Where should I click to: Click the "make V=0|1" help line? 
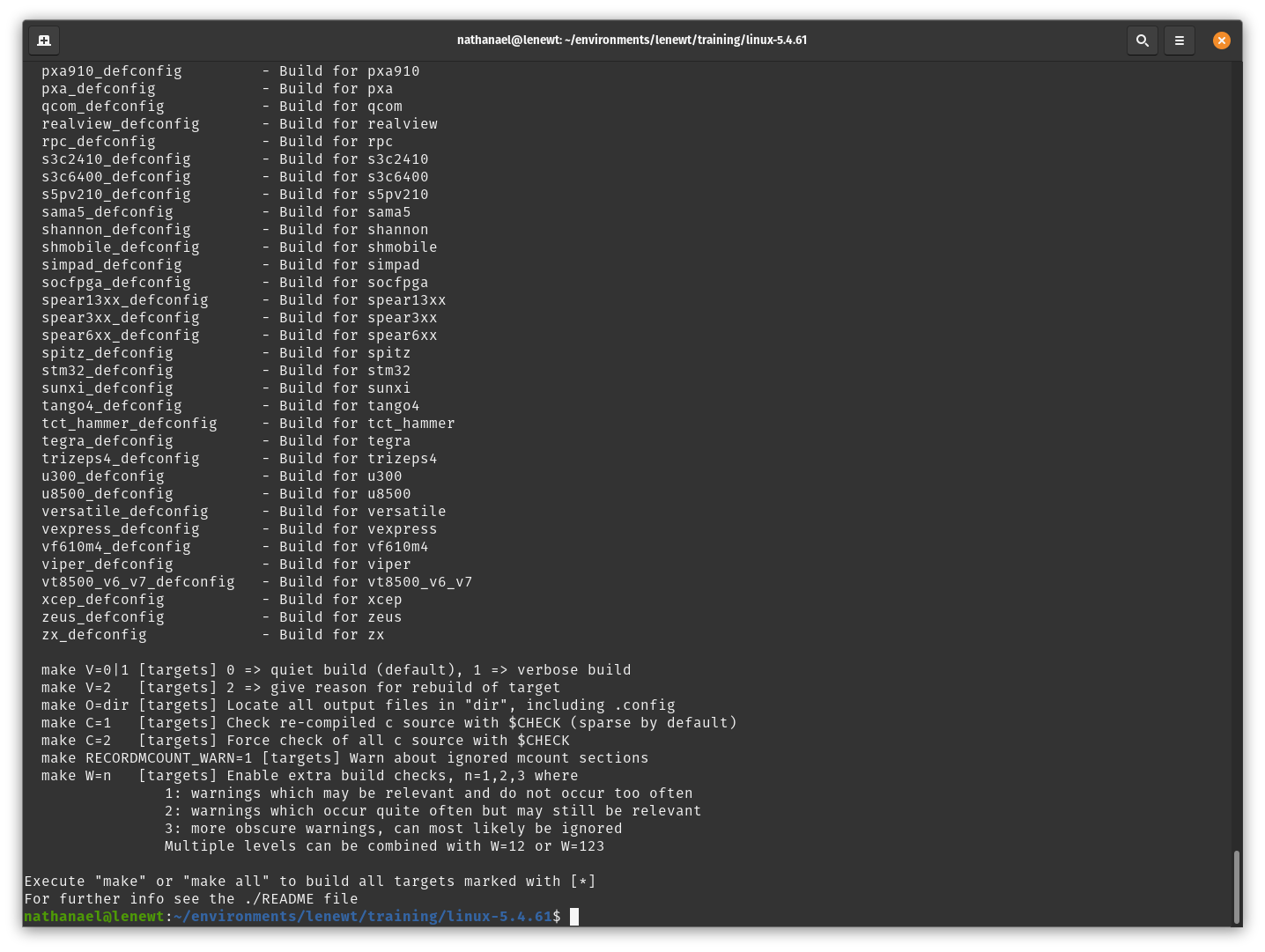pos(85,670)
